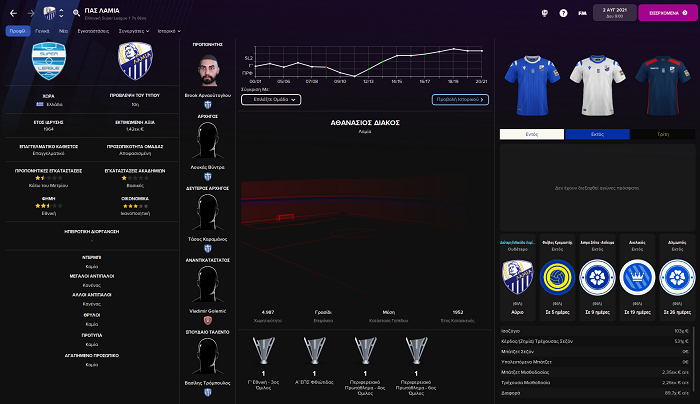The height and width of the screenshot is (404, 700).
Task: Expand the Συνεργάτες dropdown tab
Action: point(133,31)
